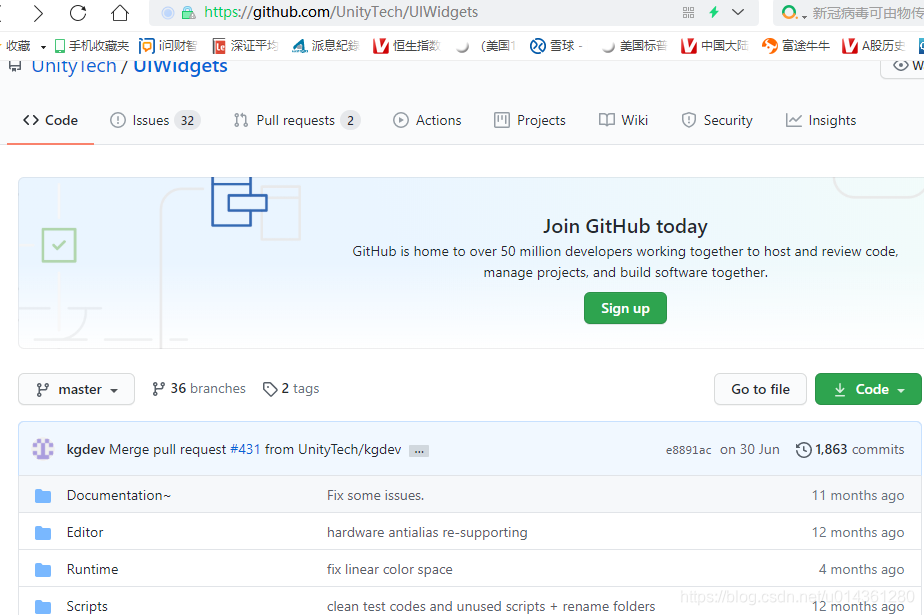Click the Scripts folder icon
Viewport: 924px width, 615px height.
[x=43, y=607]
